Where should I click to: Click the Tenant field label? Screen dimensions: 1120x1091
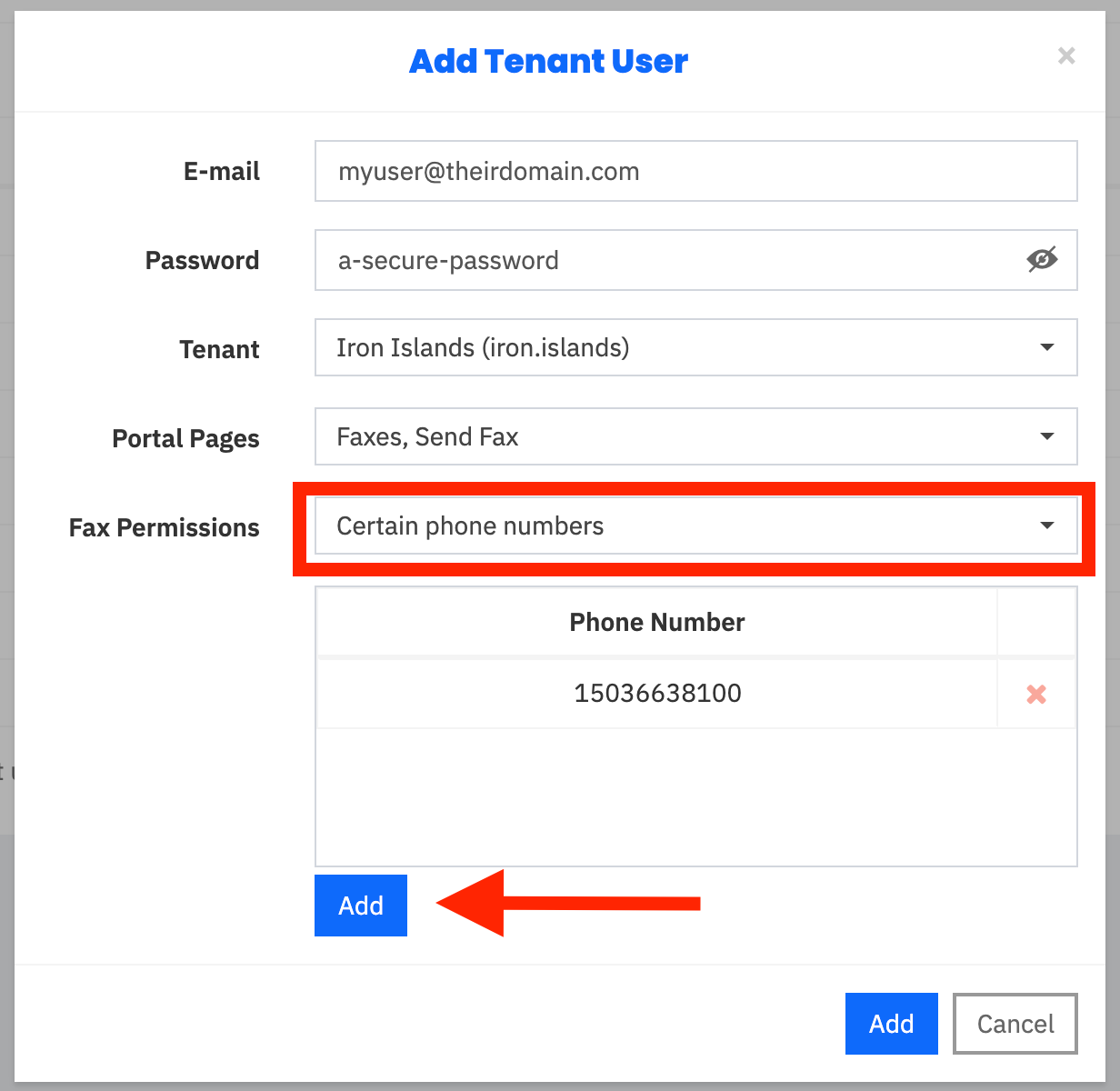[x=219, y=349]
